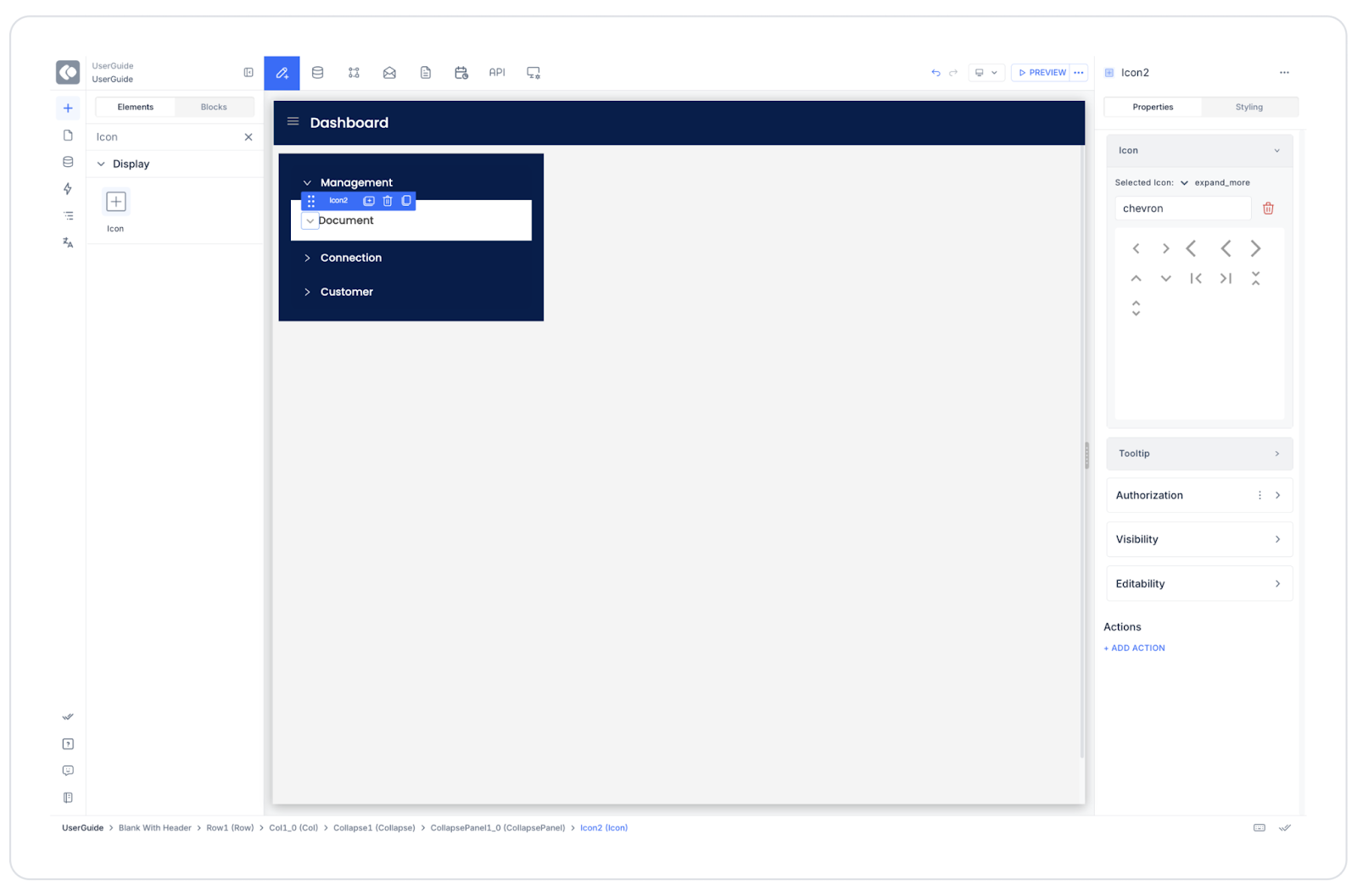Image resolution: width=1357 pixels, height=896 pixels.
Task: Expand the Visibility section
Action: pos(1199,540)
